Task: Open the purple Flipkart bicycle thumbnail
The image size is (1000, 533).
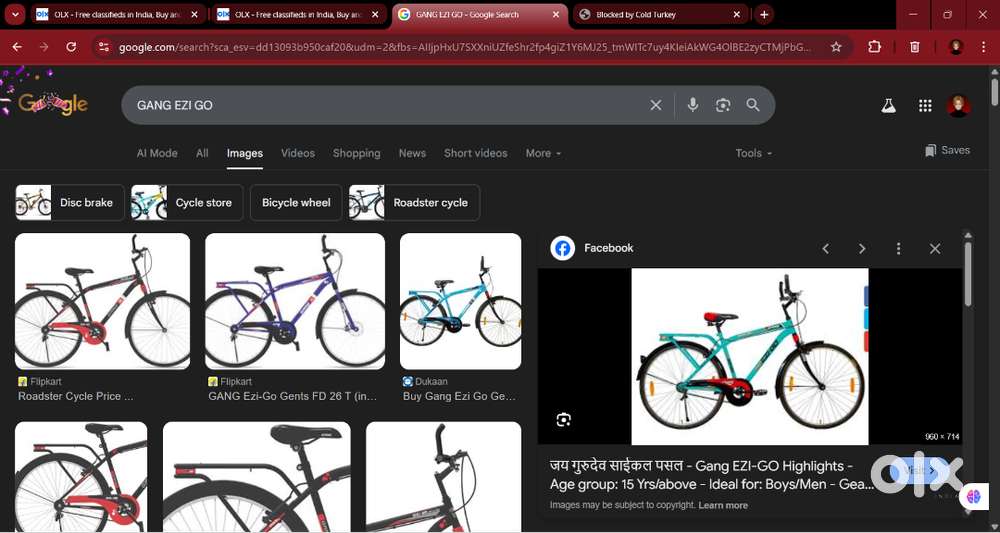Action: (x=295, y=301)
